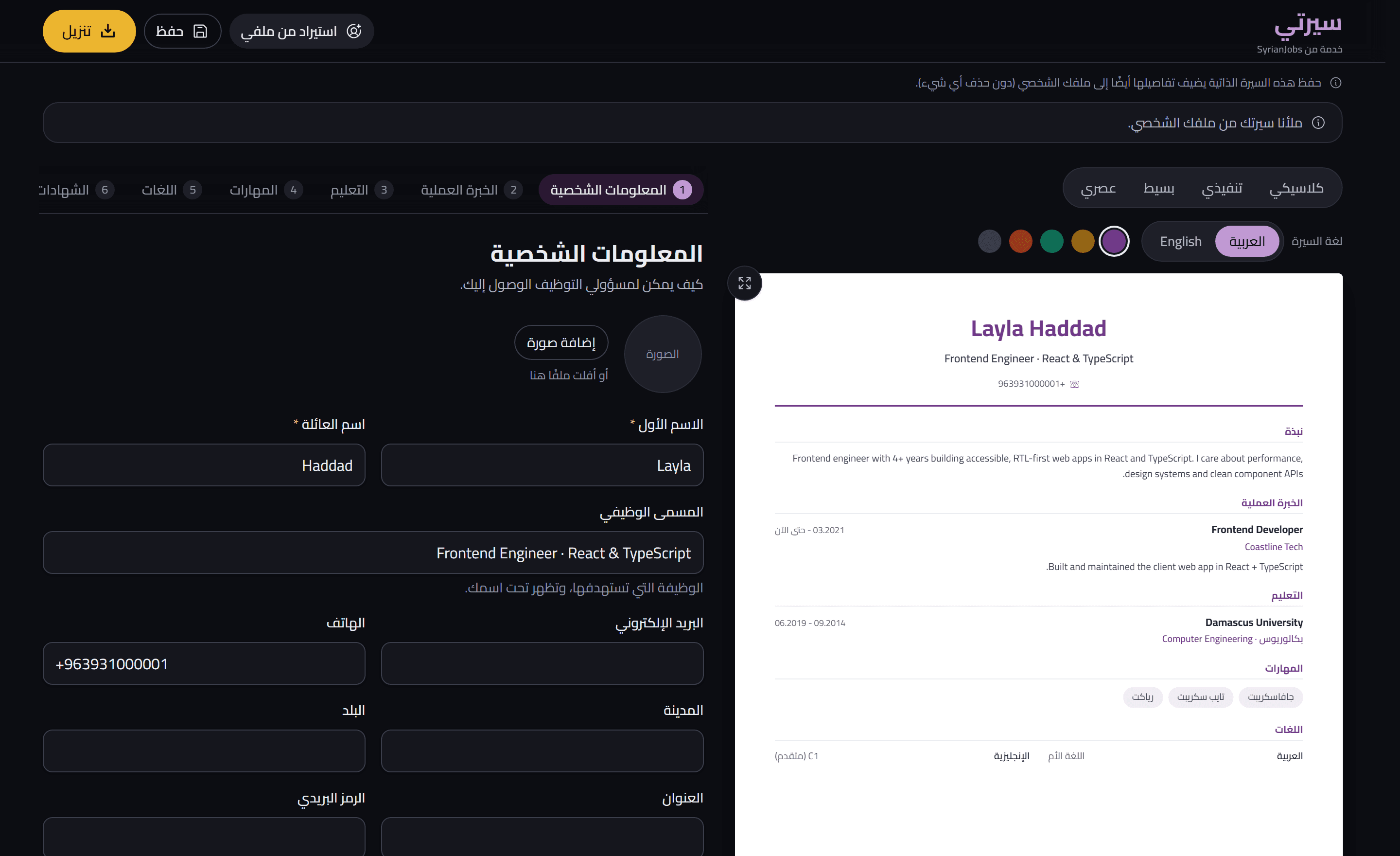The height and width of the screenshot is (856, 1400).
Task: Import data via استيراد من ملفي
Action: coord(301,31)
